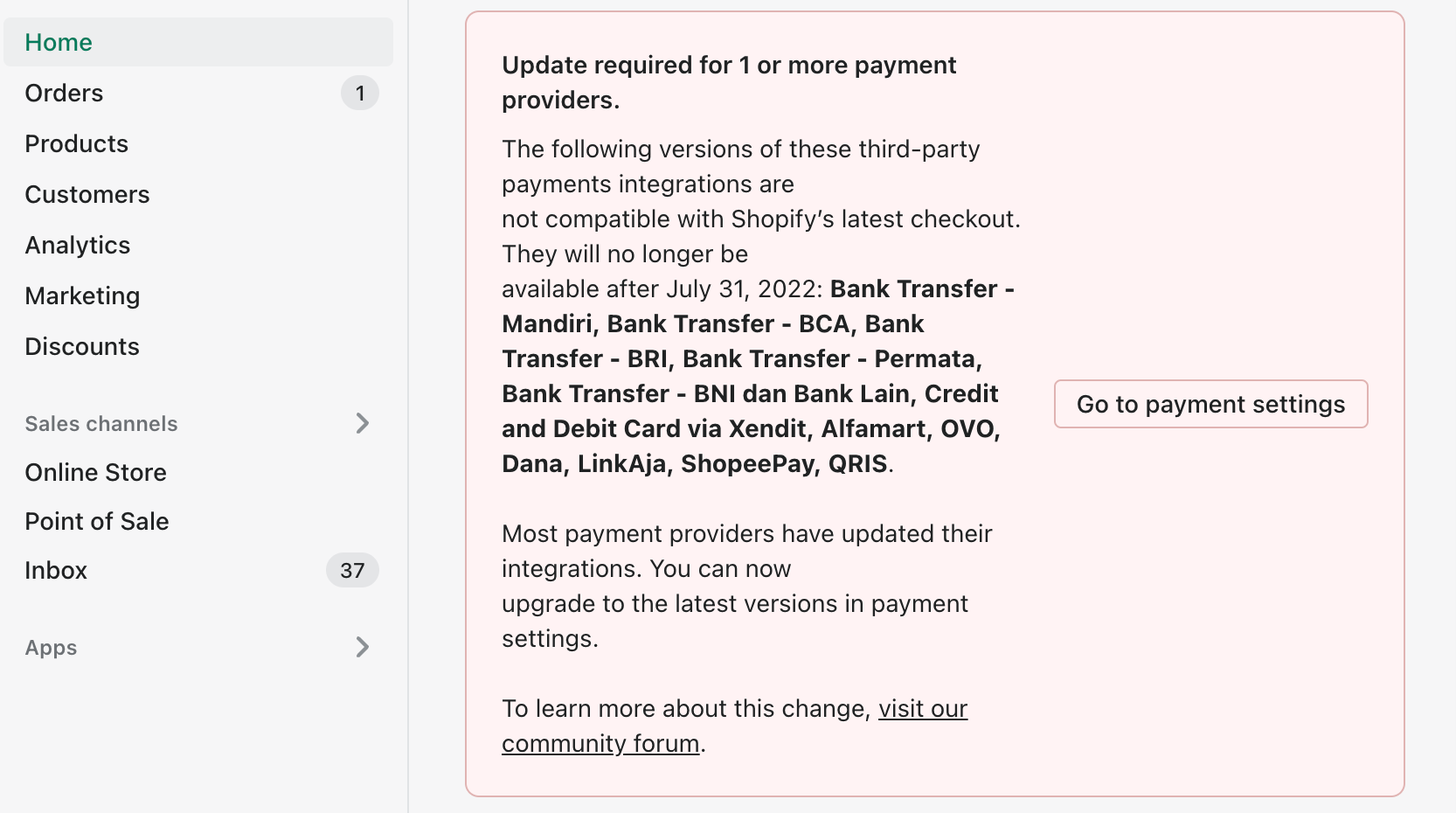Open the Products section

76,143
